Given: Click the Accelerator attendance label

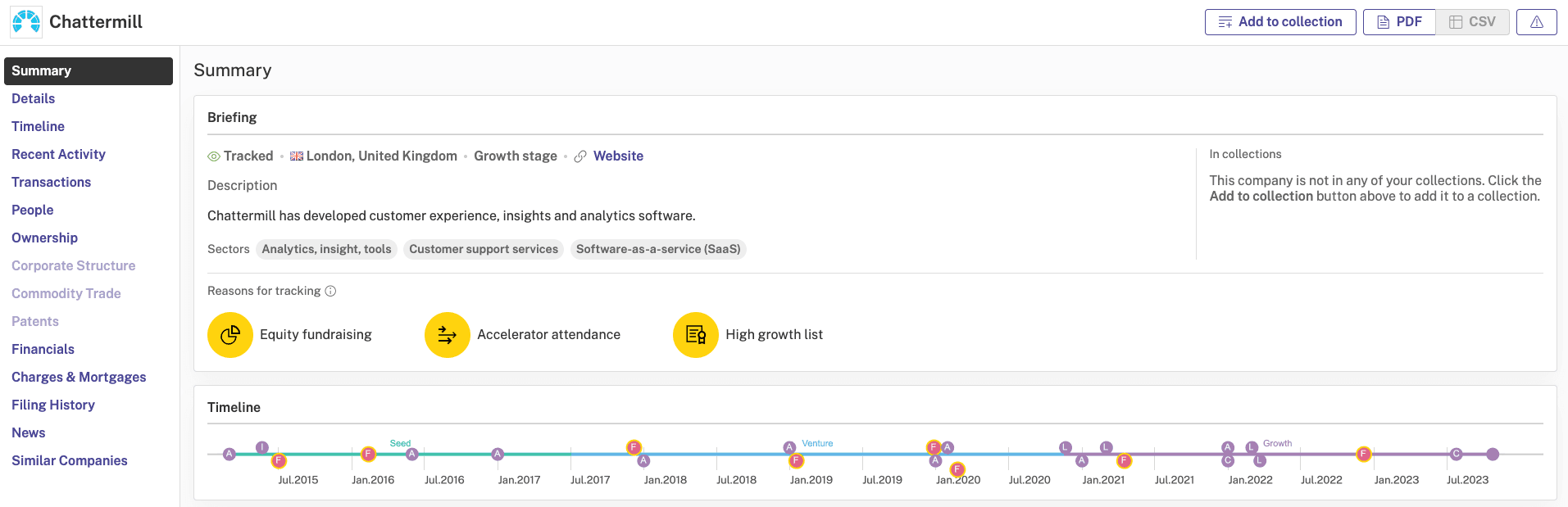Looking at the screenshot, I should 548,335.
